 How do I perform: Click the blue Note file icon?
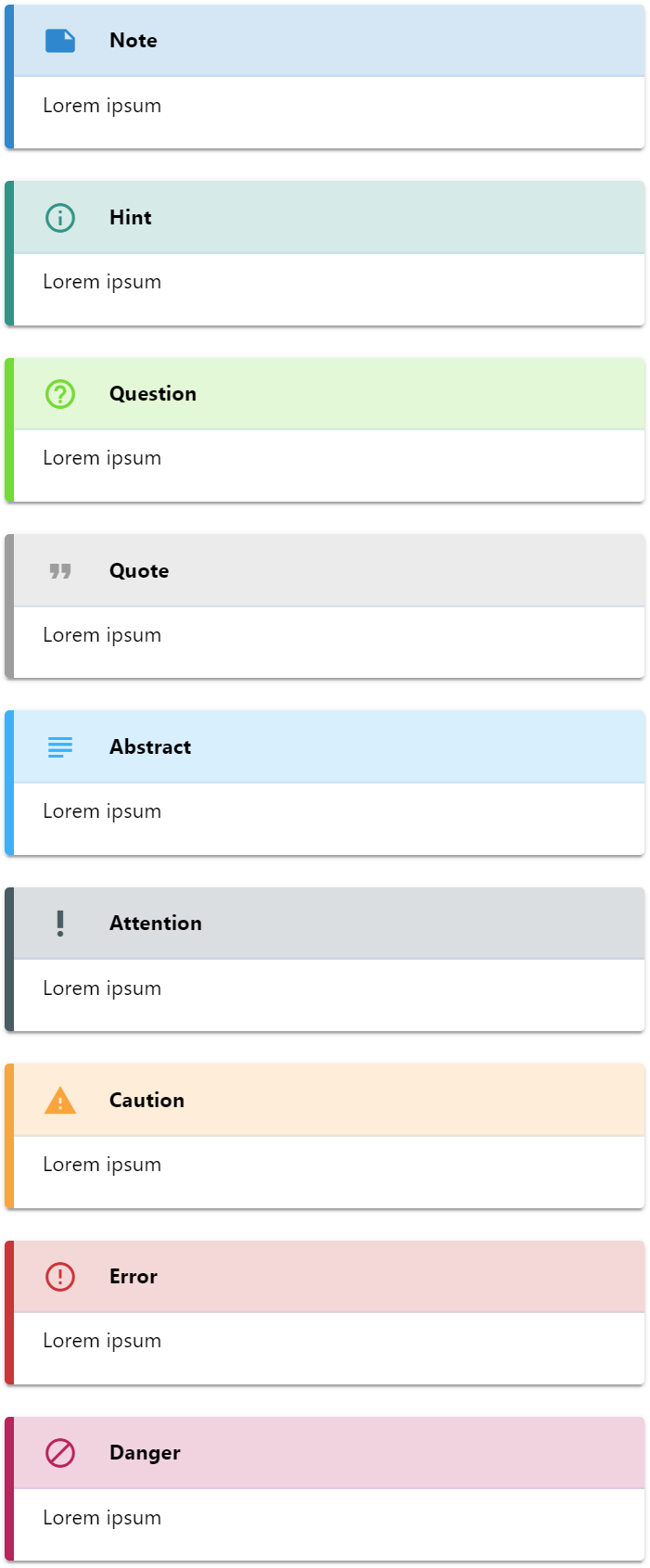60,41
